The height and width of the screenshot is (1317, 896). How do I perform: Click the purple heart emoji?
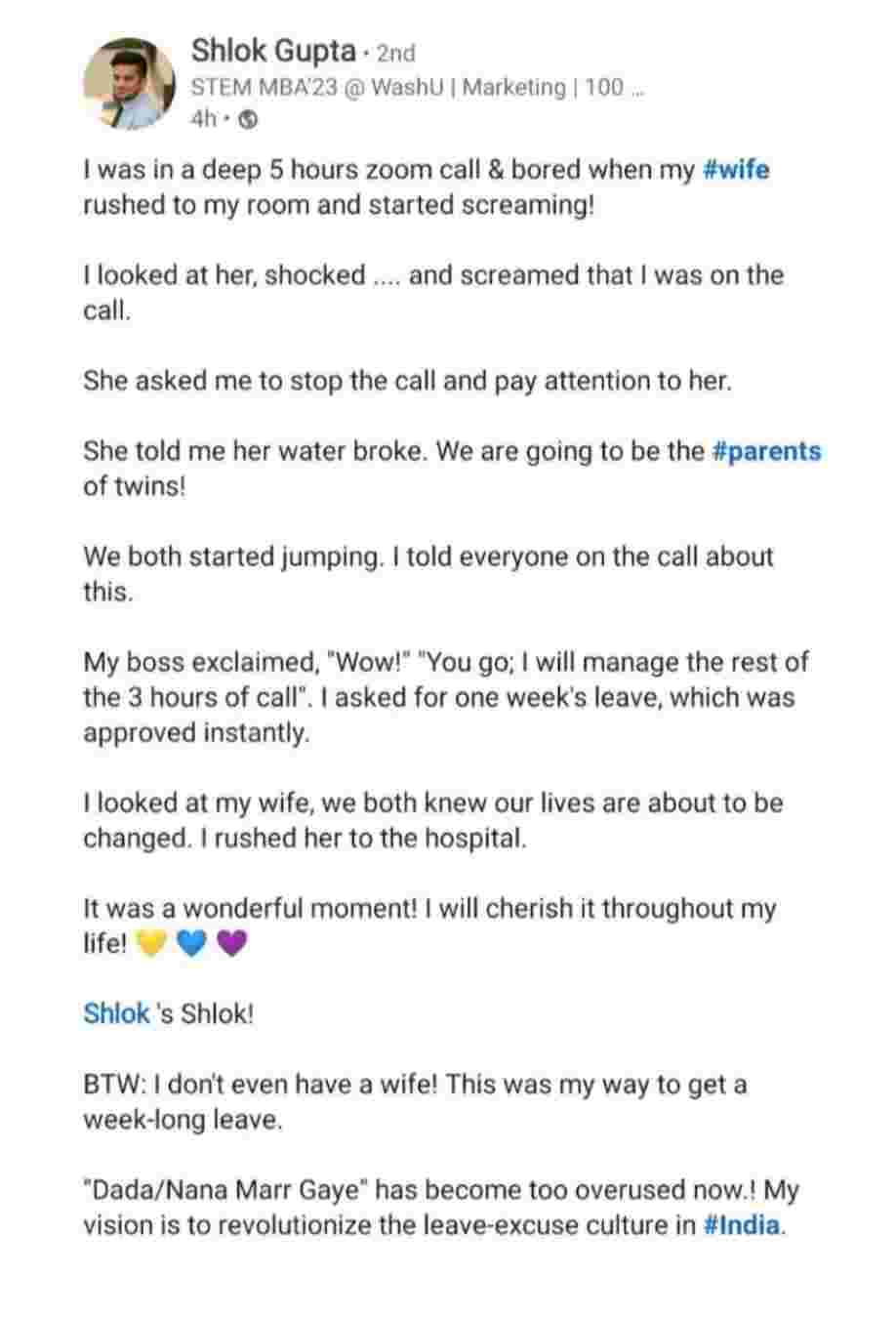coord(230,944)
